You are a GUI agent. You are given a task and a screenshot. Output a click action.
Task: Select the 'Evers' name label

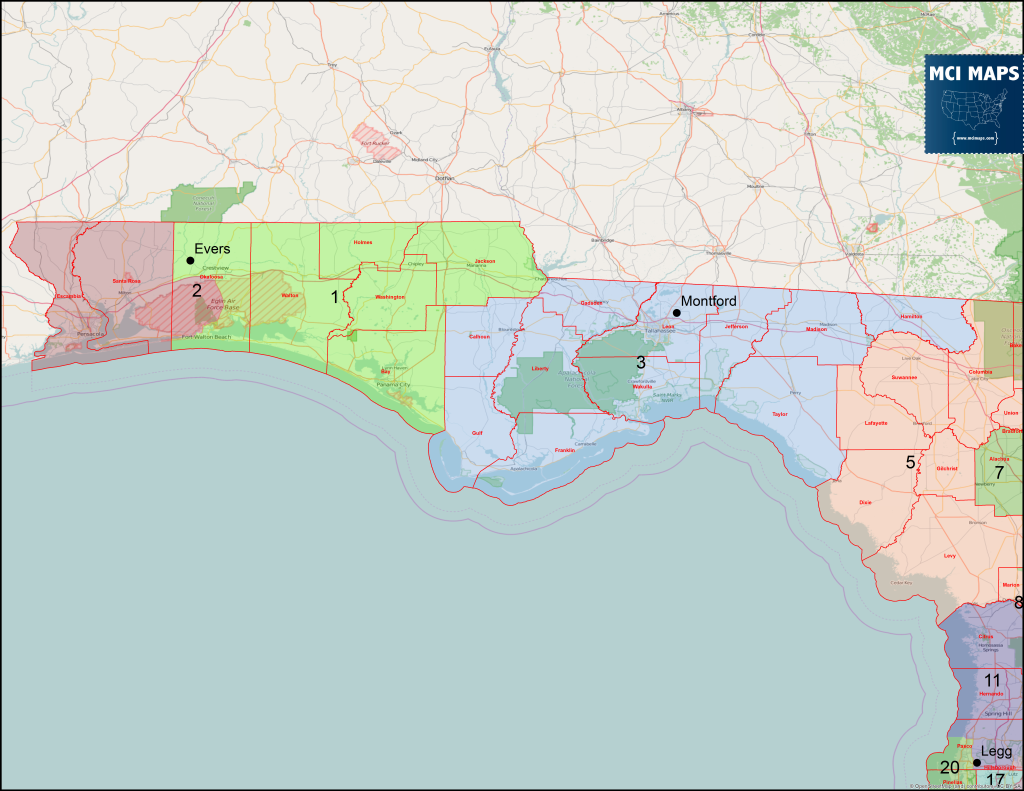[x=212, y=249]
